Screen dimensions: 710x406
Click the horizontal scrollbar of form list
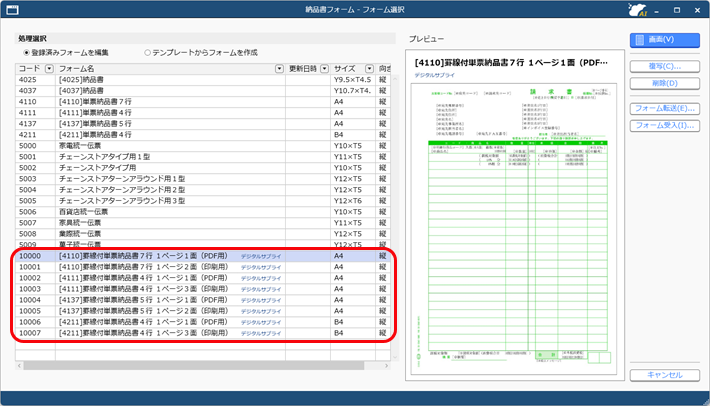tap(194, 366)
